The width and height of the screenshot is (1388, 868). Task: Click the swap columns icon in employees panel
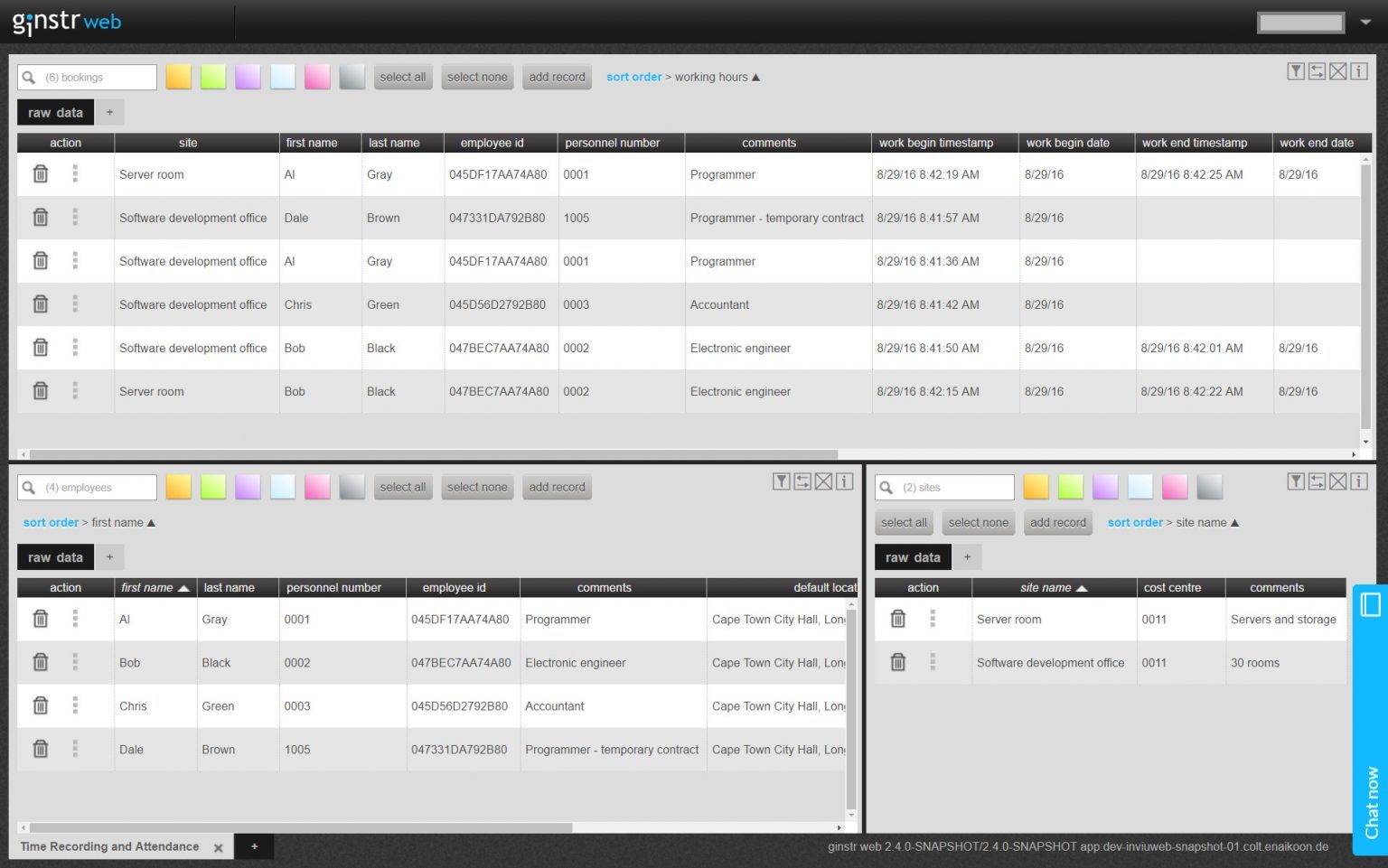(802, 481)
